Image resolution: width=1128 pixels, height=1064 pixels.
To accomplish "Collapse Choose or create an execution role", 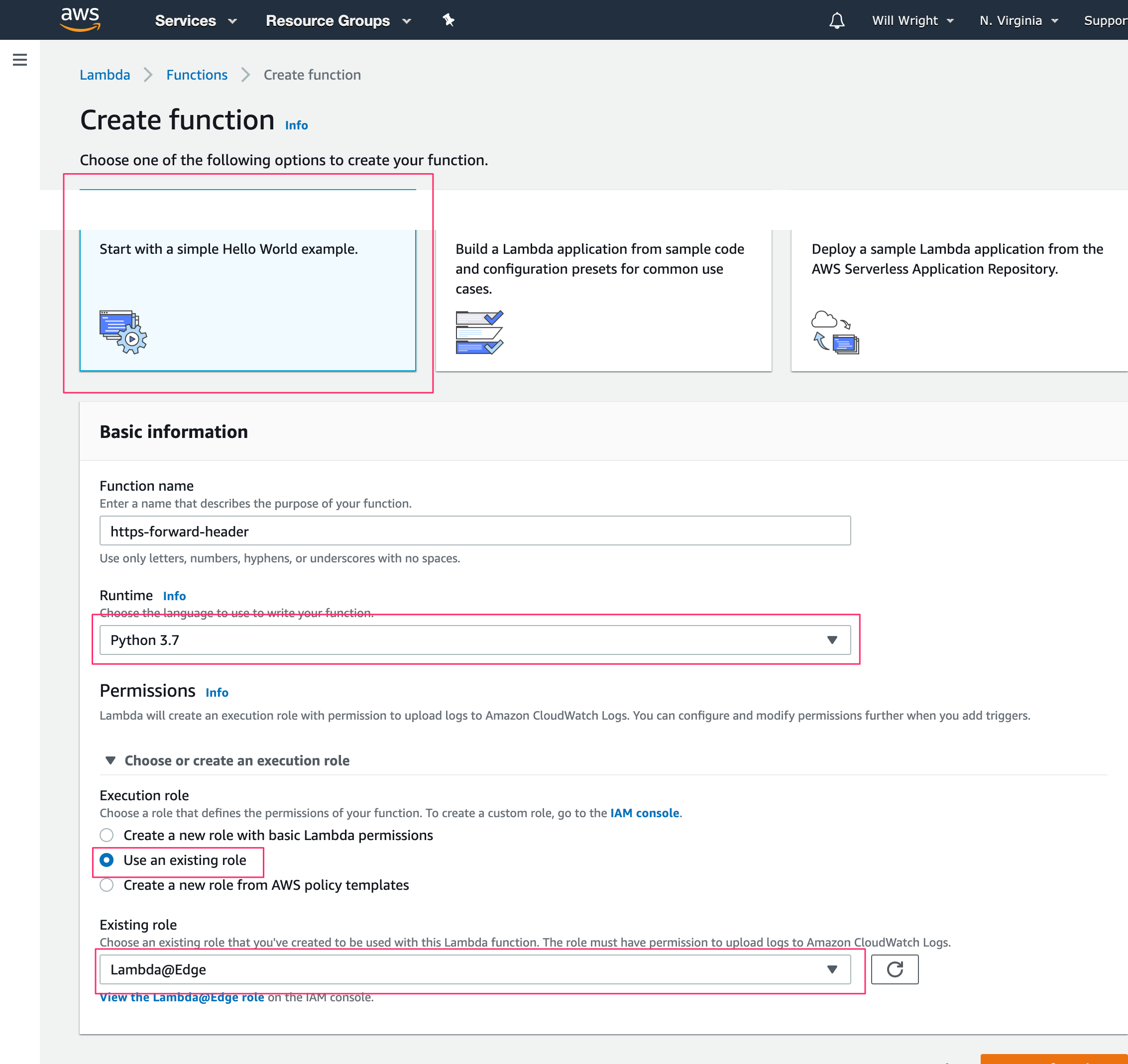I will pos(227,760).
